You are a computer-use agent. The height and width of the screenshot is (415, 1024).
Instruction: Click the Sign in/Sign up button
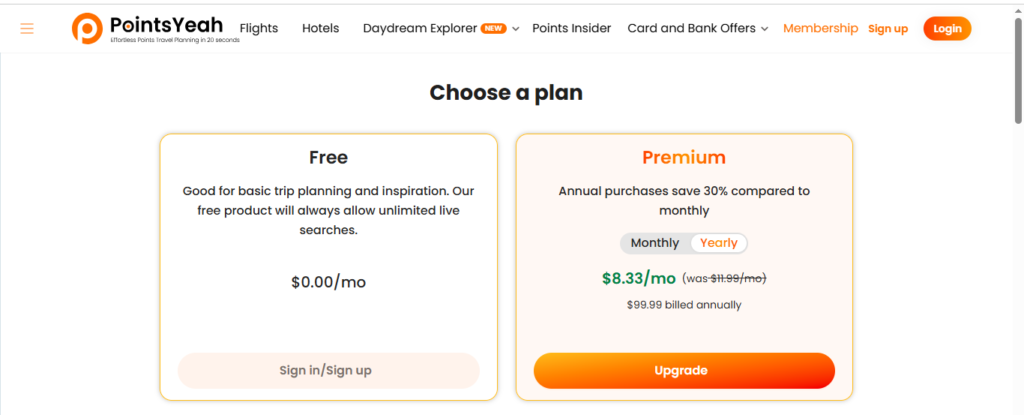point(328,370)
